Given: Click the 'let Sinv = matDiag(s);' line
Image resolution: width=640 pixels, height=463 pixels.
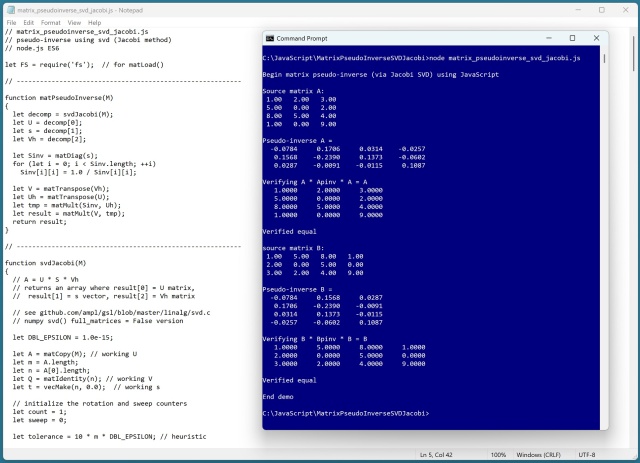Looking at the screenshot, I should pos(55,156).
